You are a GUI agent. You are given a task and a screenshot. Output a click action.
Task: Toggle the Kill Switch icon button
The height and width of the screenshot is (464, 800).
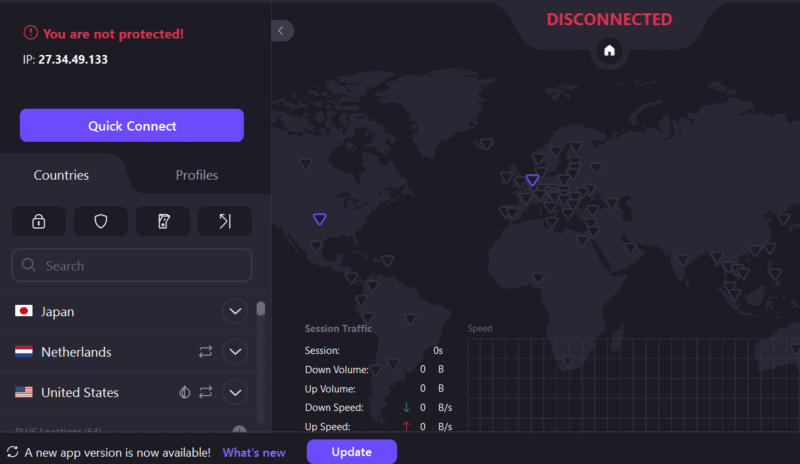pos(163,221)
